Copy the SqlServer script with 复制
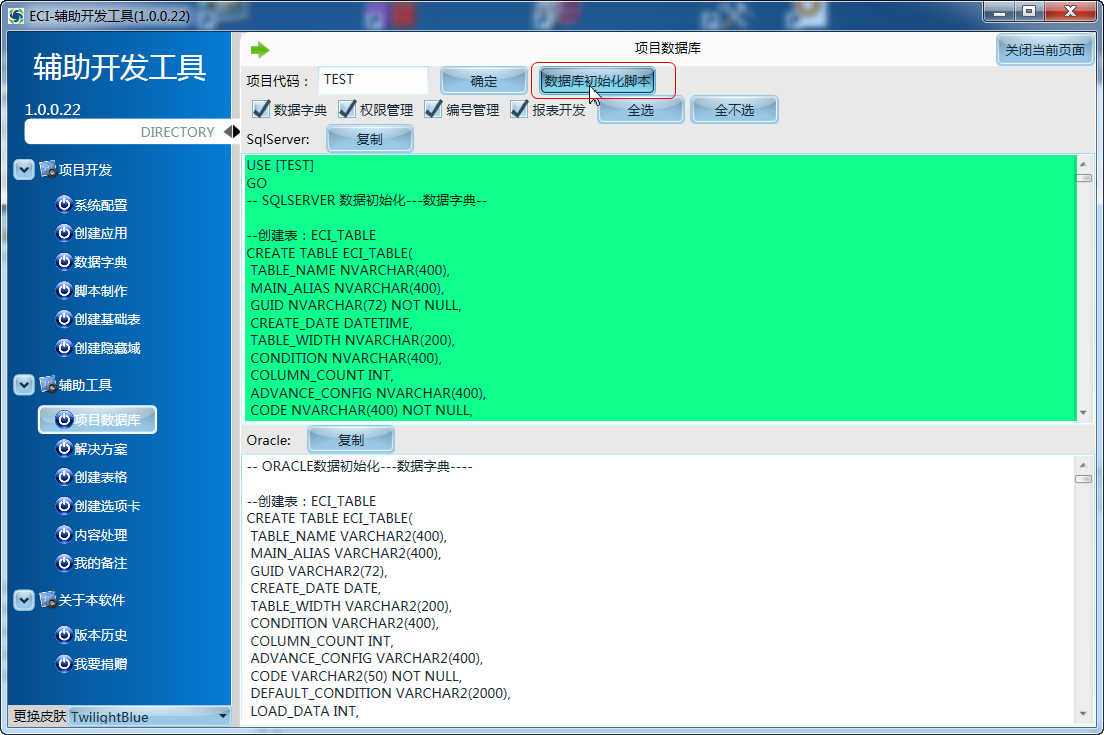 [x=370, y=139]
